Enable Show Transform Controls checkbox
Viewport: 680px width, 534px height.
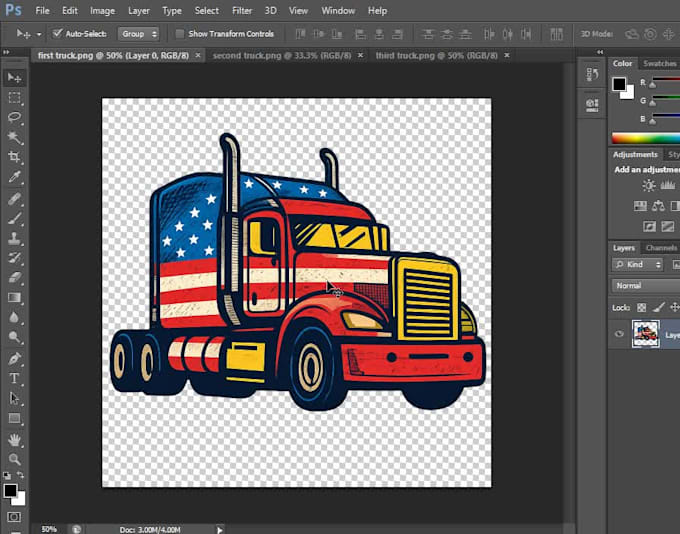pyautogui.click(x=180, y=34)
